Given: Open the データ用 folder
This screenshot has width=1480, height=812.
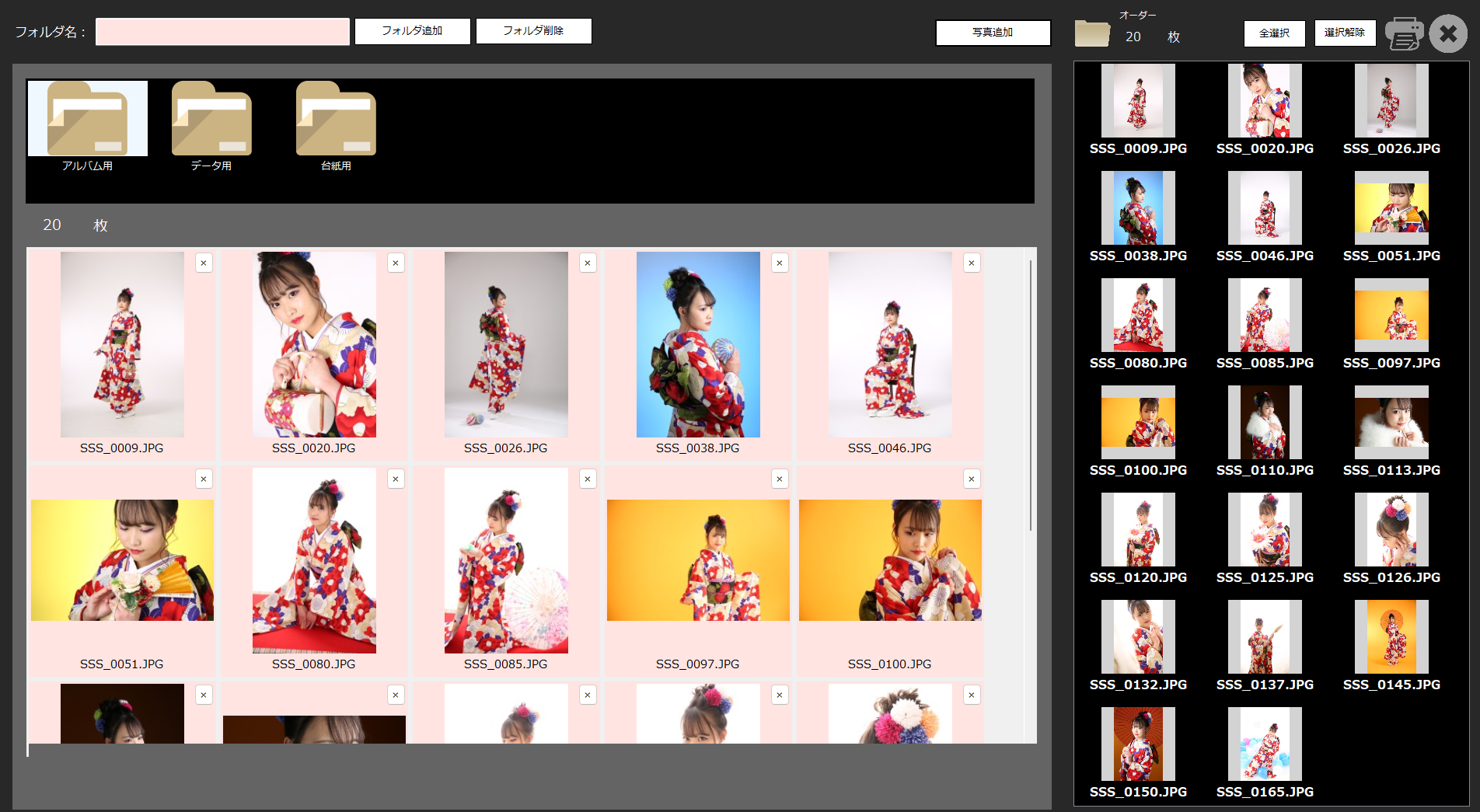Looking at the screenshot, I should click(211, 120).
